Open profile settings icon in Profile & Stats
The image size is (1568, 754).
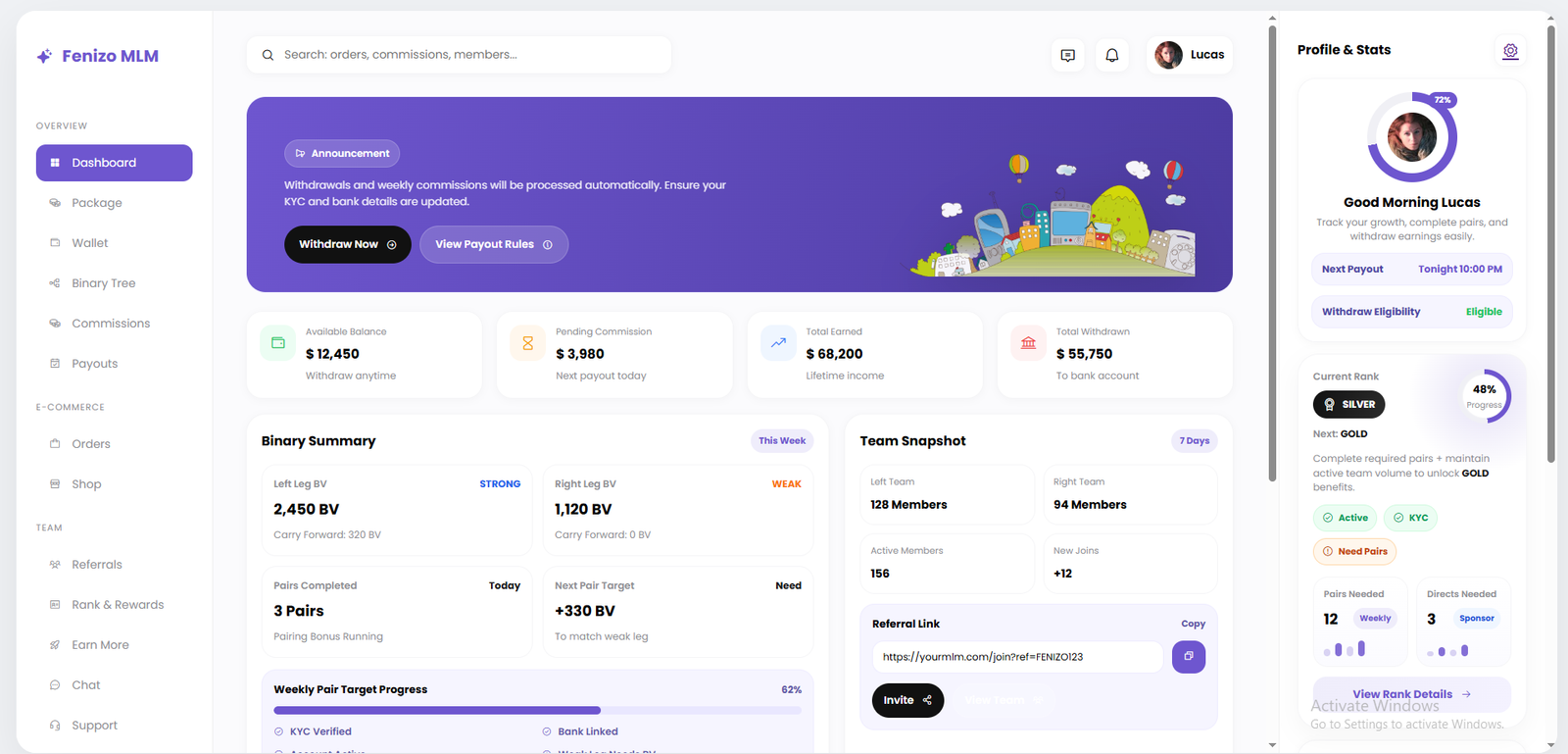(x=1510, y=51)
